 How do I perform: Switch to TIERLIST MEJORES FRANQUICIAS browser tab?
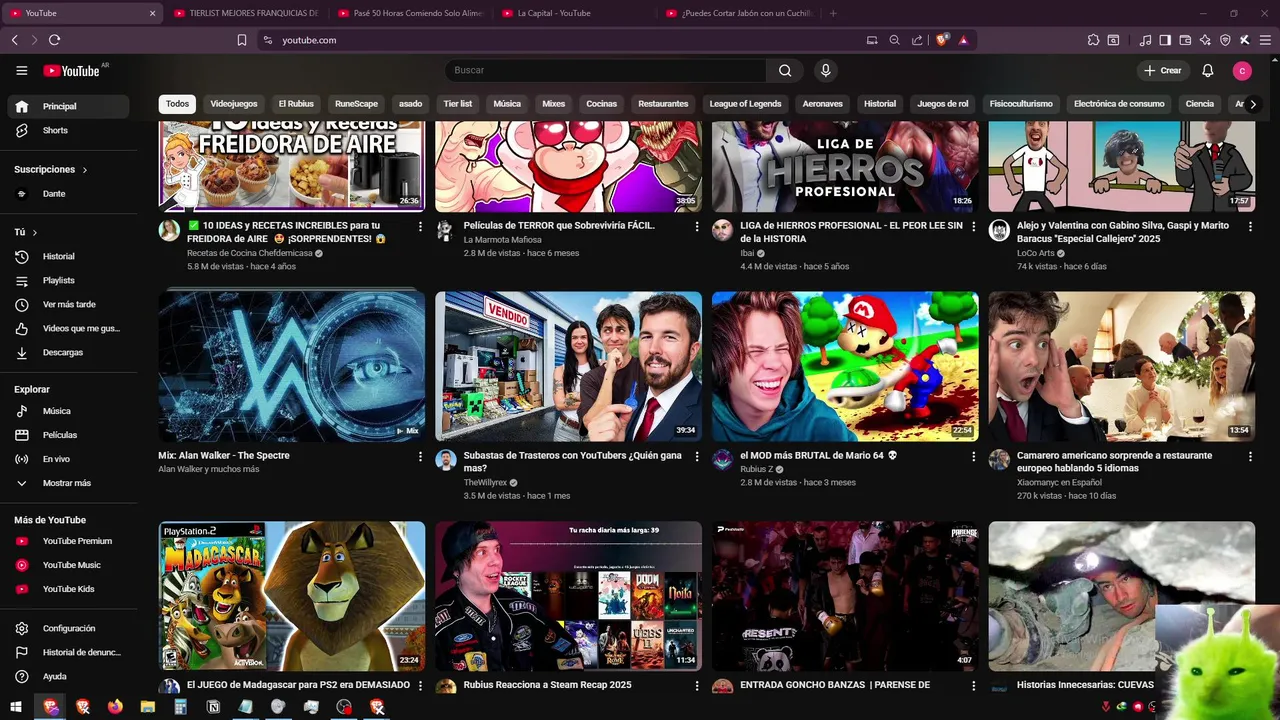pos(247,13)
